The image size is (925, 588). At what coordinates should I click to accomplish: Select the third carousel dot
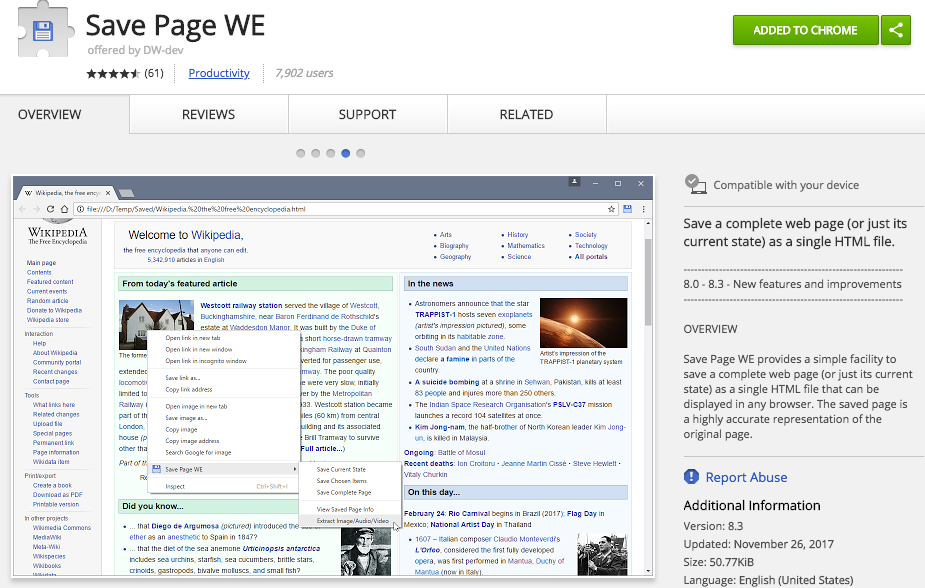click(331, 153)
